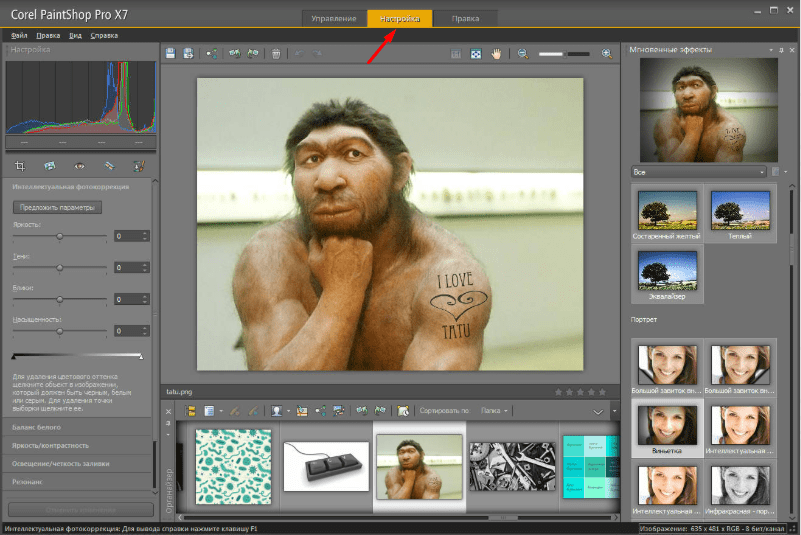801x535 pixels.
Task: Click the Save floppy disk icon
Action: (171, 53)
